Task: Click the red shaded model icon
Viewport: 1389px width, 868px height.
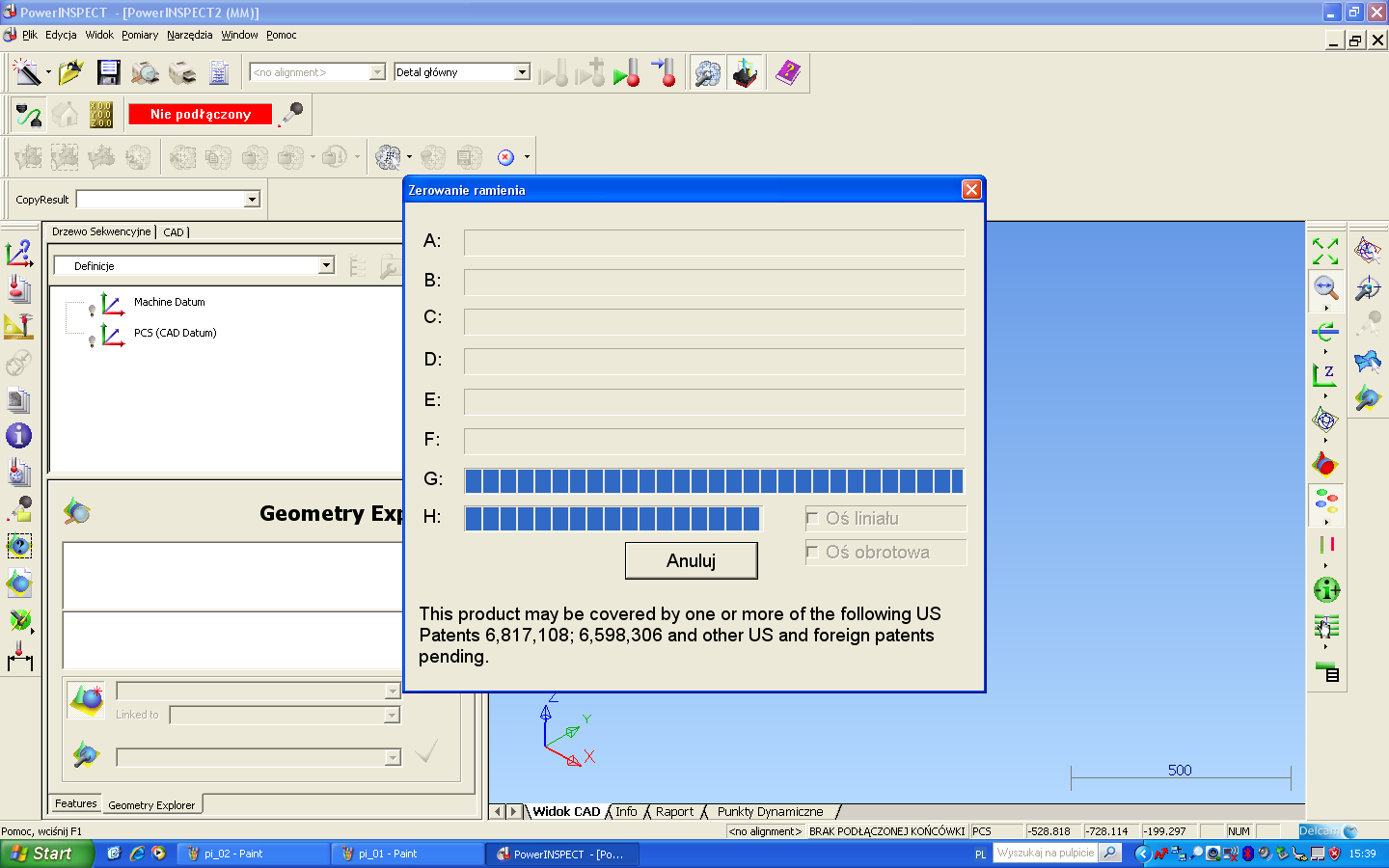Action: pyautogui.click(x=1325, y=464)
